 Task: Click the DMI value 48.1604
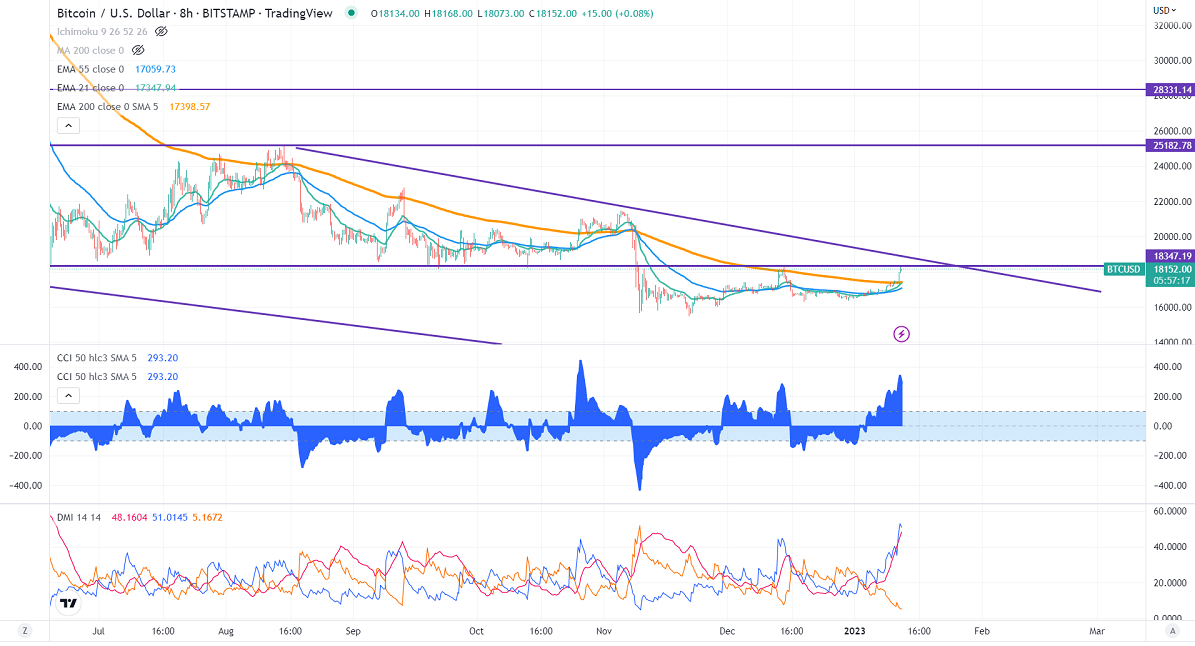pos(130,517)
